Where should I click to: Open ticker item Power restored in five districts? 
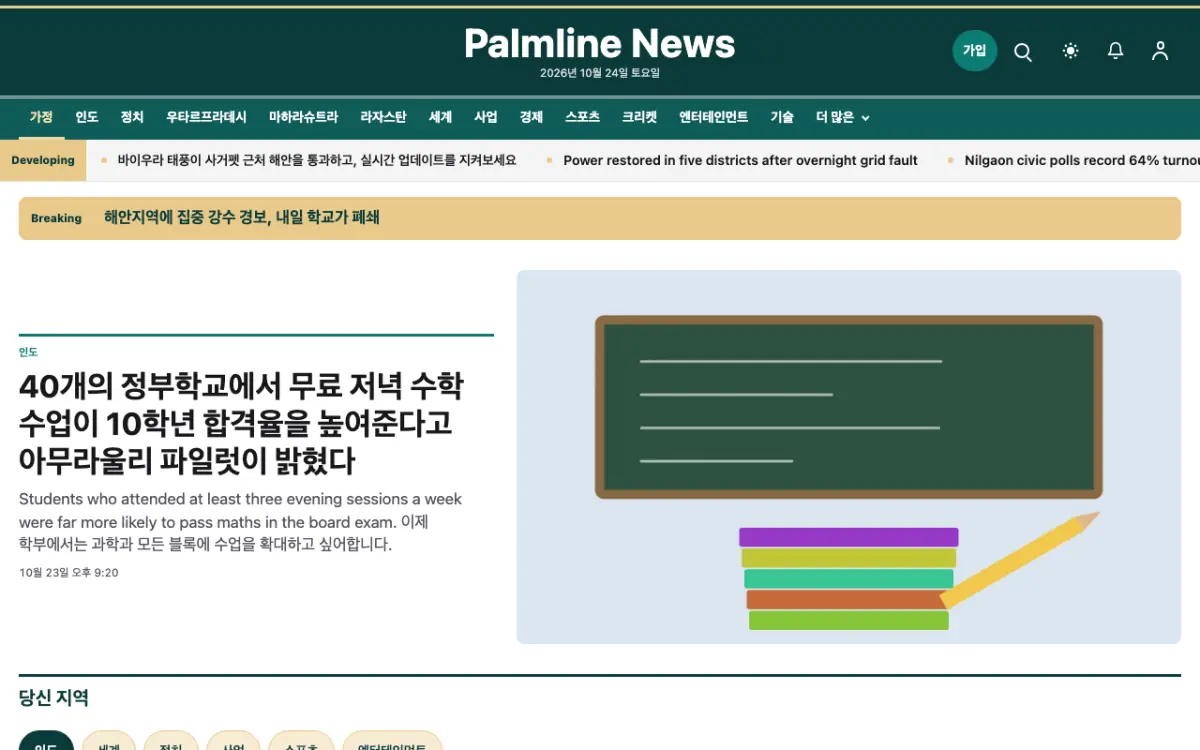point(741,160)
